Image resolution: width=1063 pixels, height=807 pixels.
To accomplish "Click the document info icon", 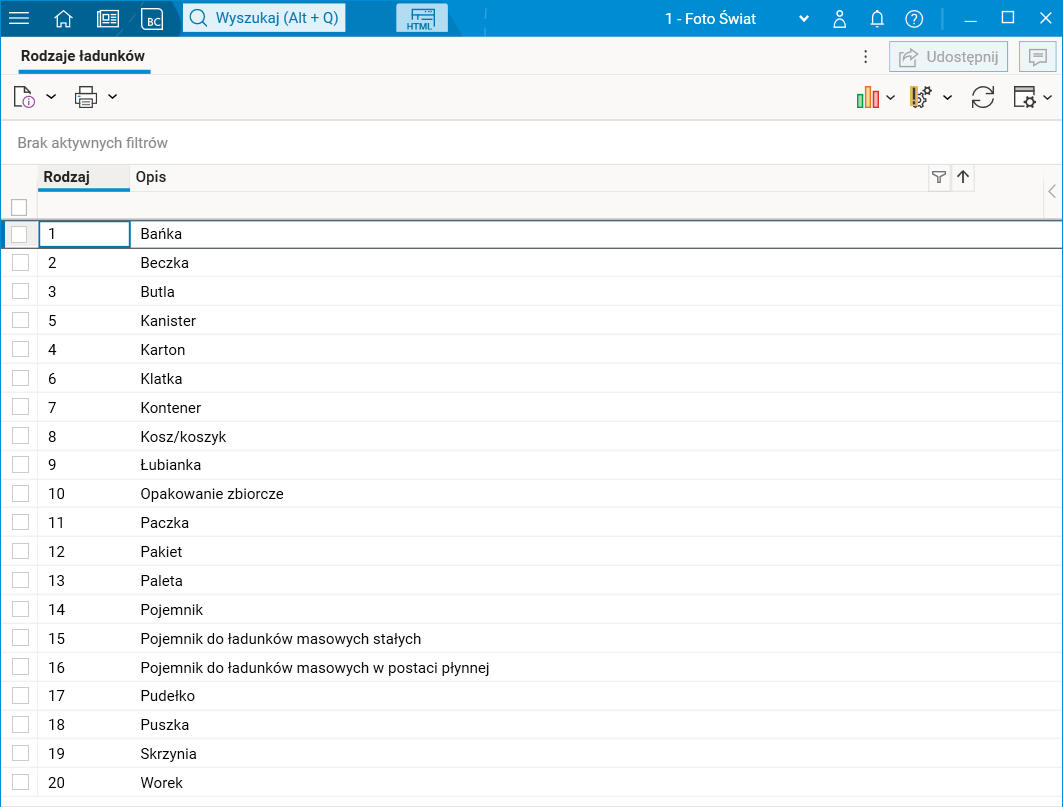I will [x=24, y=97].
